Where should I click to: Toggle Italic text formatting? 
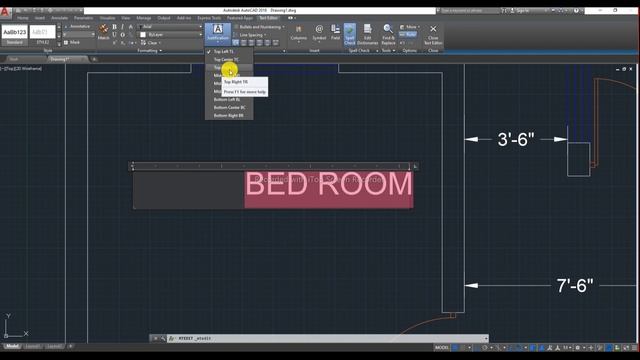(122, 27)
